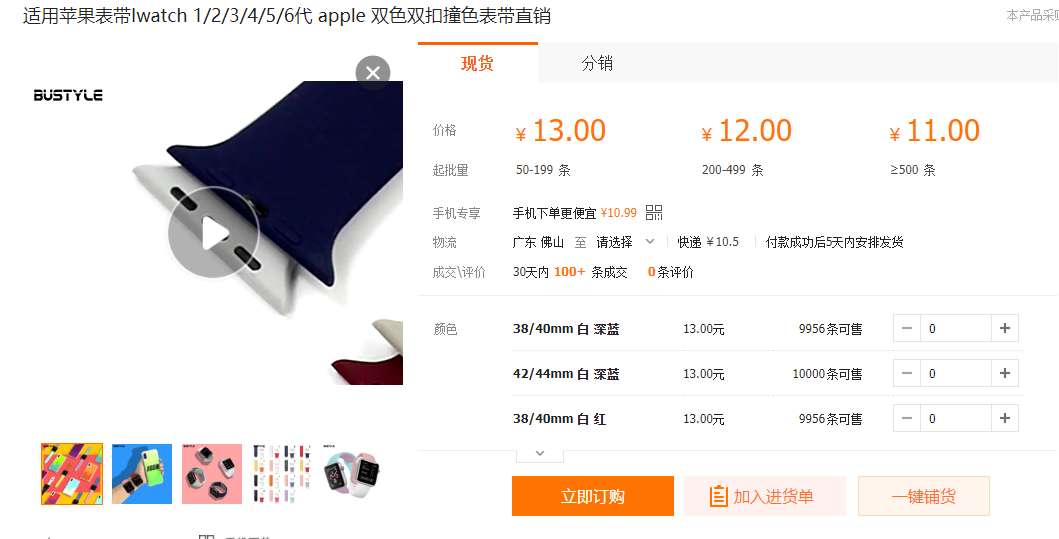
Task: Select the pink background watches thumbnail
Action: click(x=212, y=473)
